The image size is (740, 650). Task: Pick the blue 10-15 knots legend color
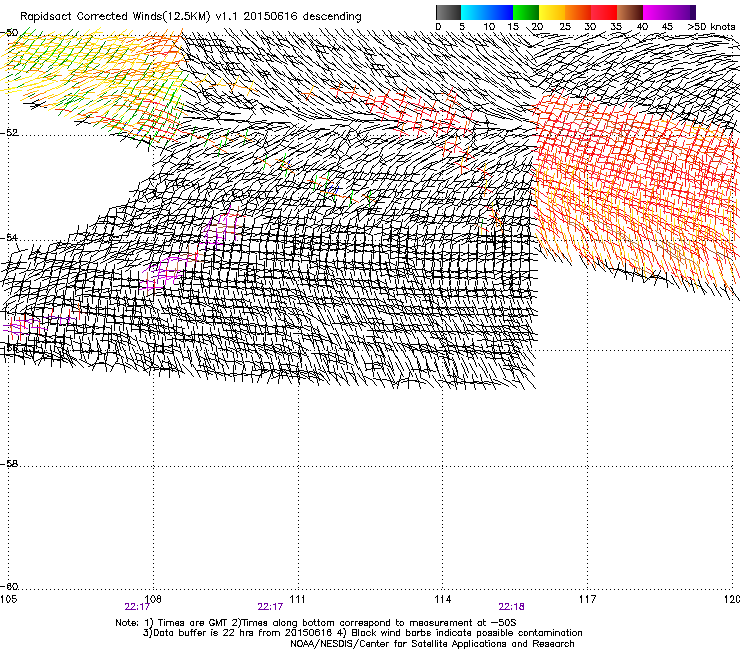[x=500, y=12]
